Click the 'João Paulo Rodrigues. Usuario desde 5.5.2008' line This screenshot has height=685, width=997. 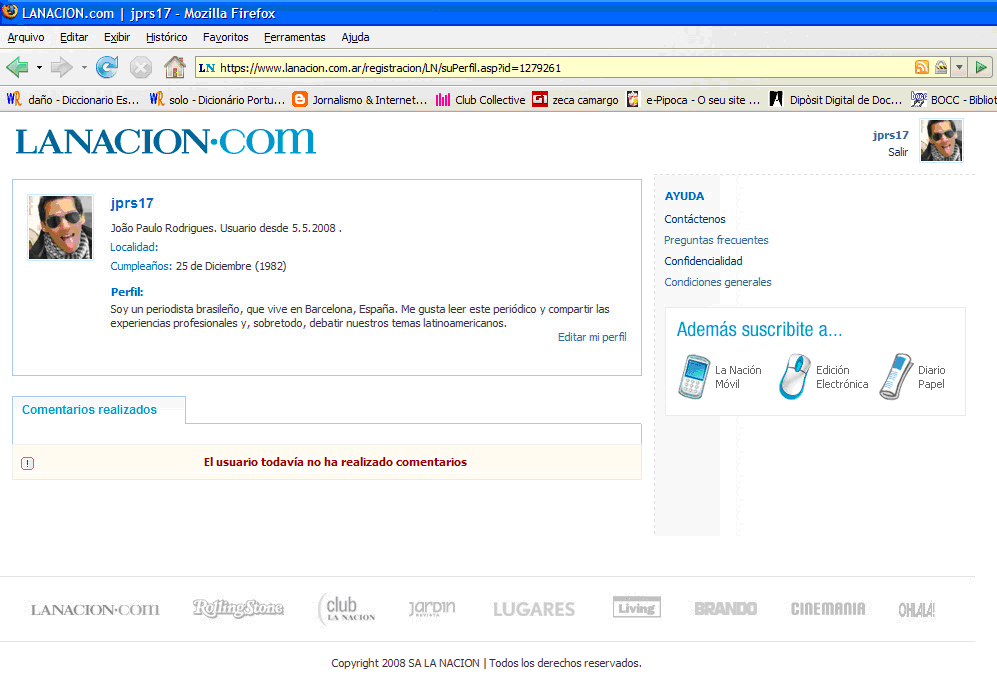click(x=226, y=228)
